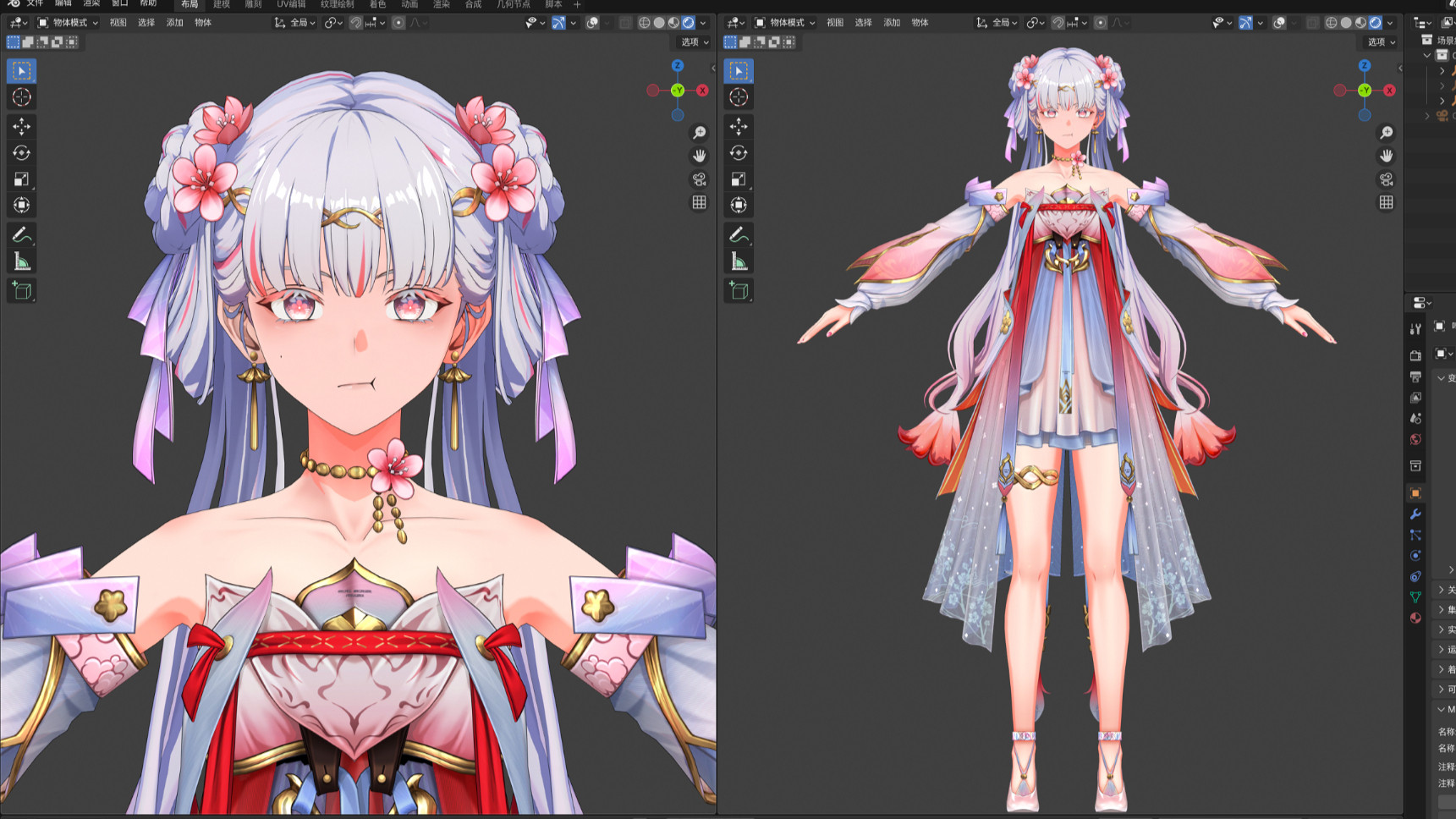
Task: Open the 文件 menu in top bar
Action: point(35,4)
